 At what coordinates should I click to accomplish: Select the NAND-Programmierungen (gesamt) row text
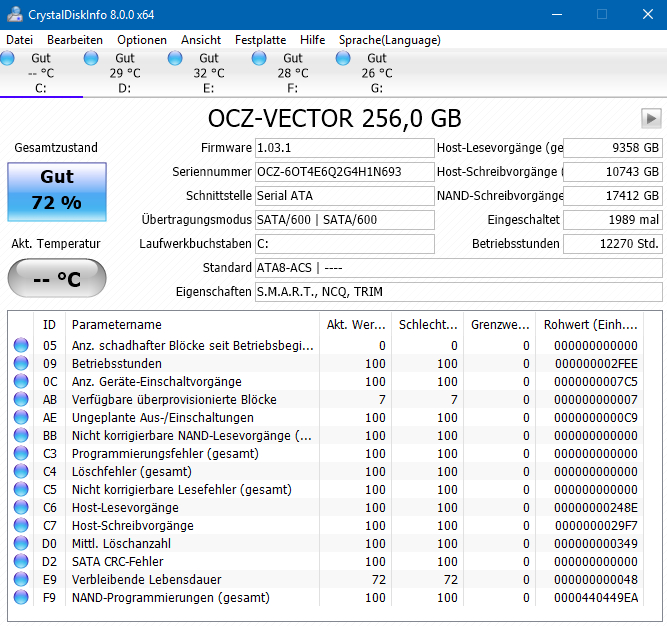(171, 598)
